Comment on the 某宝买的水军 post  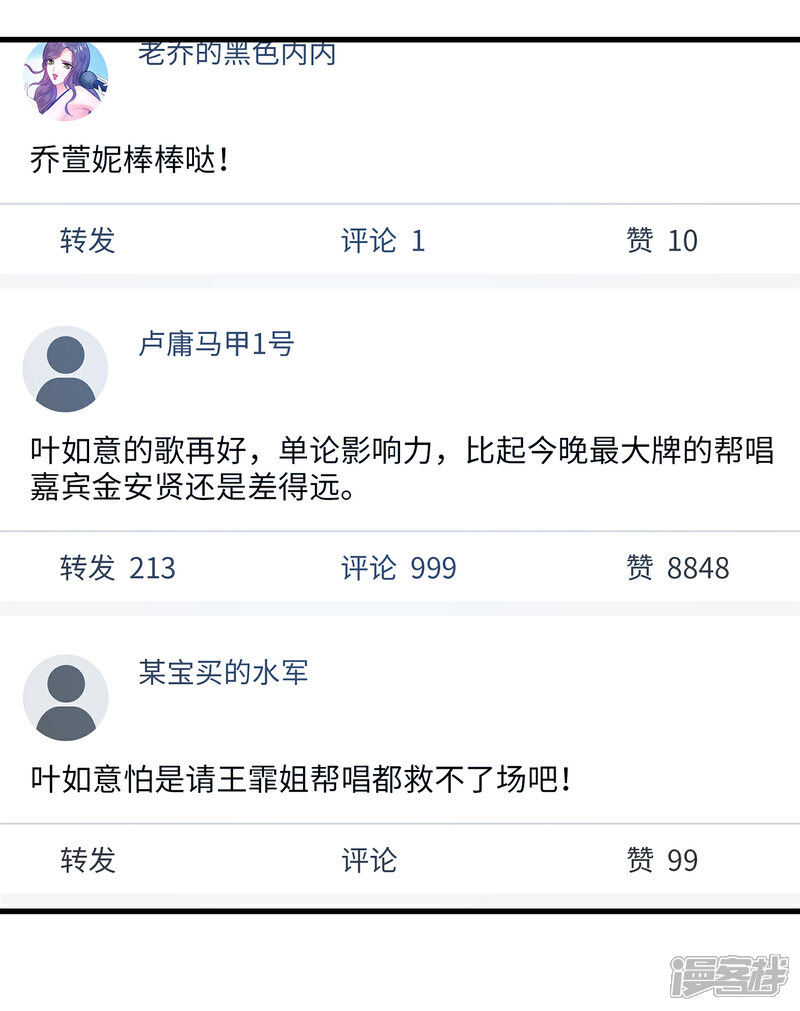point(369,860)
